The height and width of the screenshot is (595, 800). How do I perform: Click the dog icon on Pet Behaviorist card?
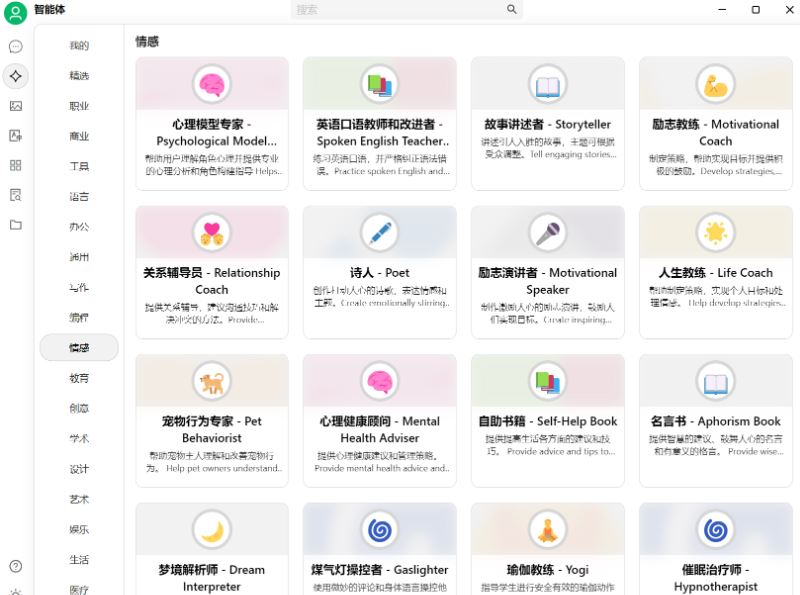point(211,382)
